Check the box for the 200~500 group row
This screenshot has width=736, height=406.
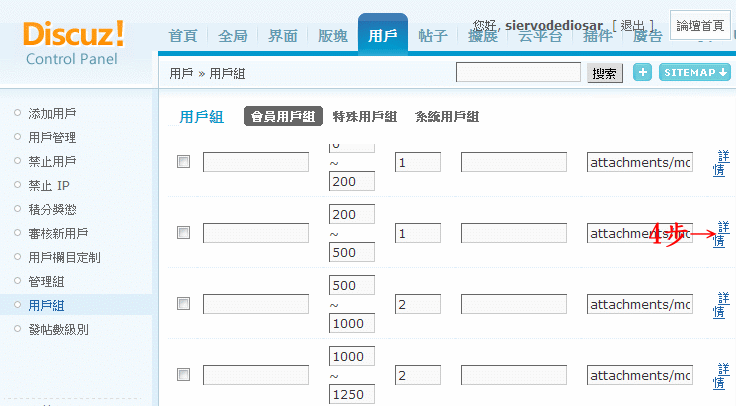pos(184,233)
